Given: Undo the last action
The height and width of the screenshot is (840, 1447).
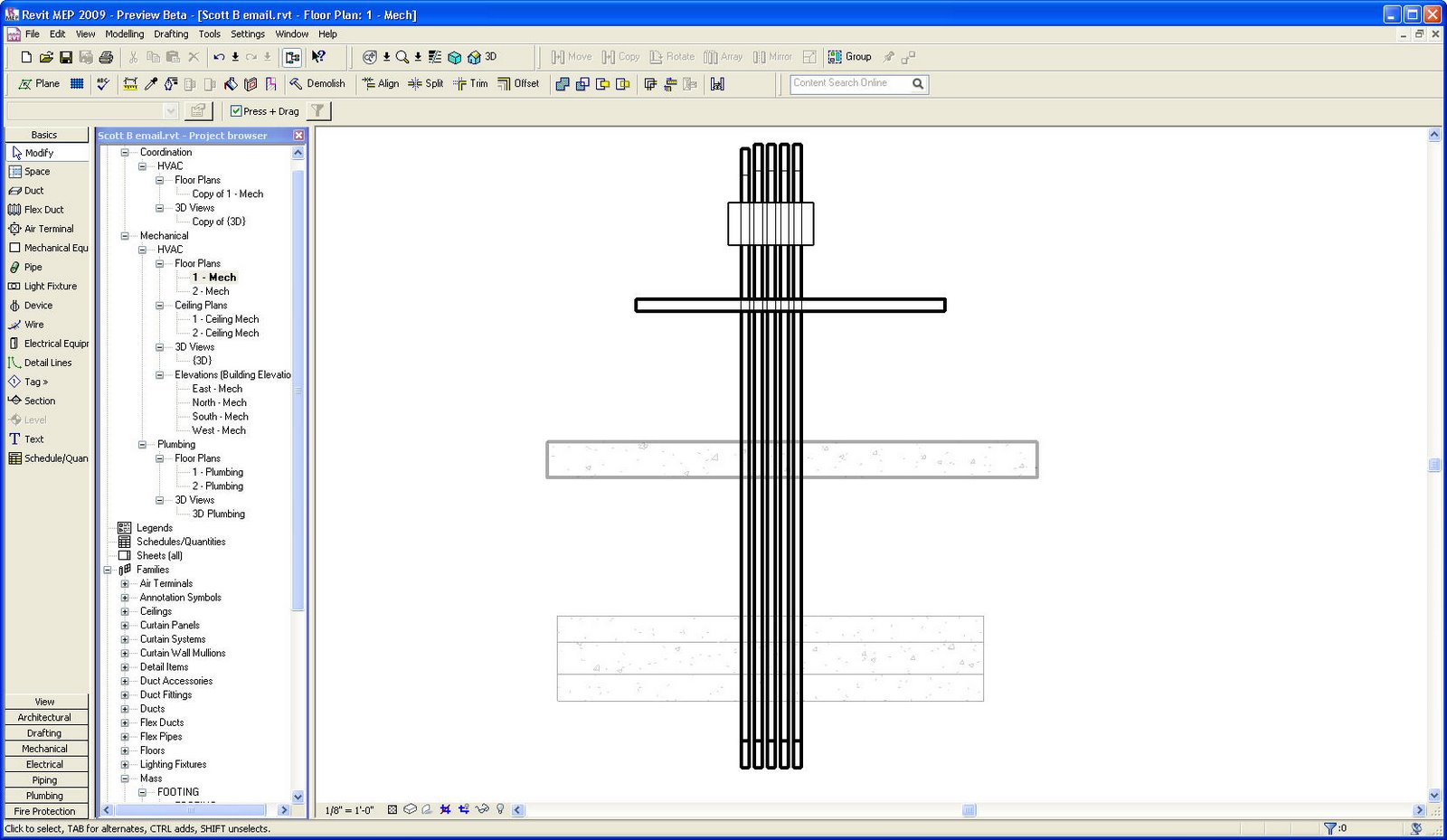Looking at the screenshot, I should tap(219, 57).
